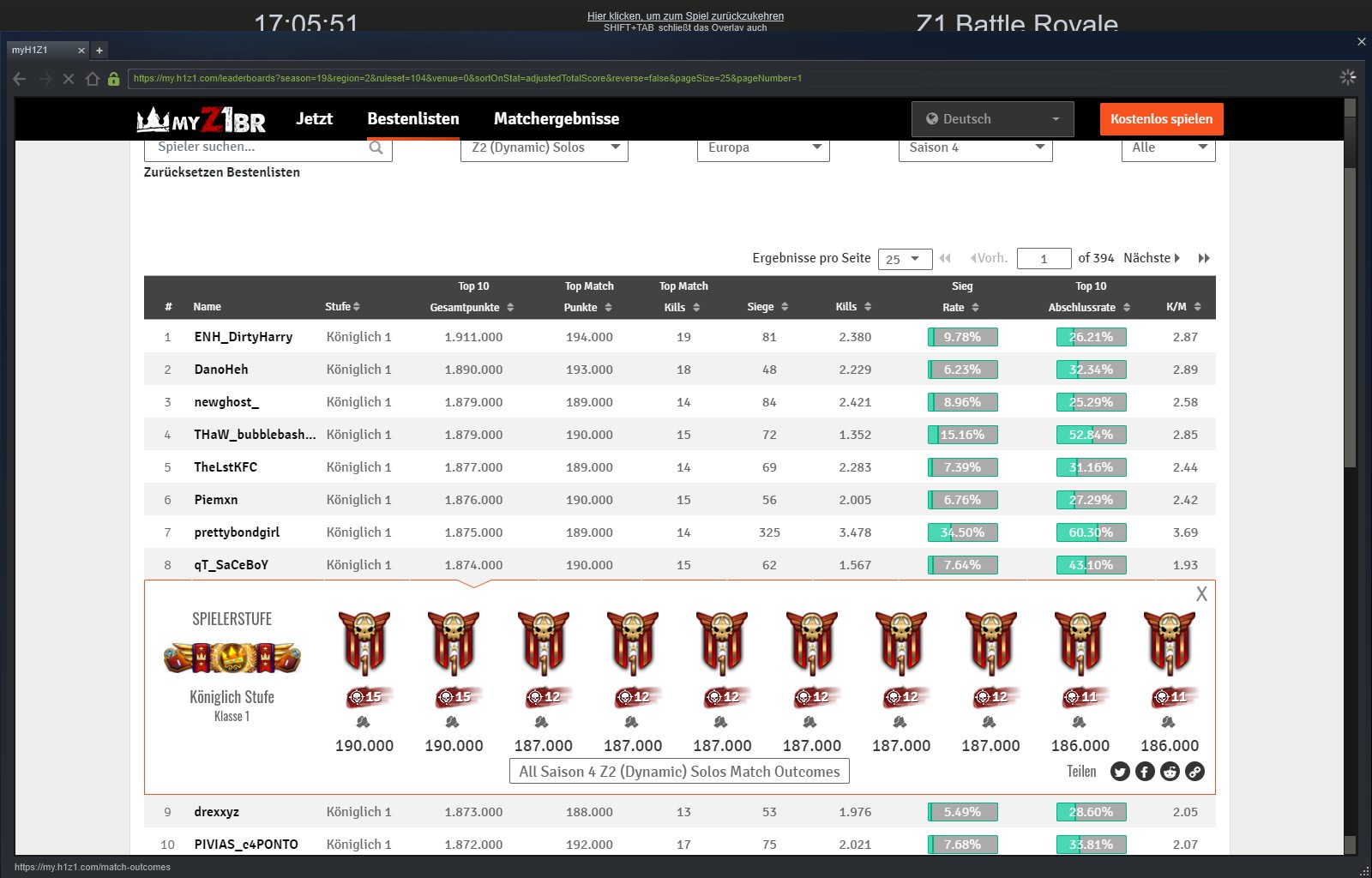Select first 190.000 match badge
The image size is (1372, 878).
(x=364, y=643)
